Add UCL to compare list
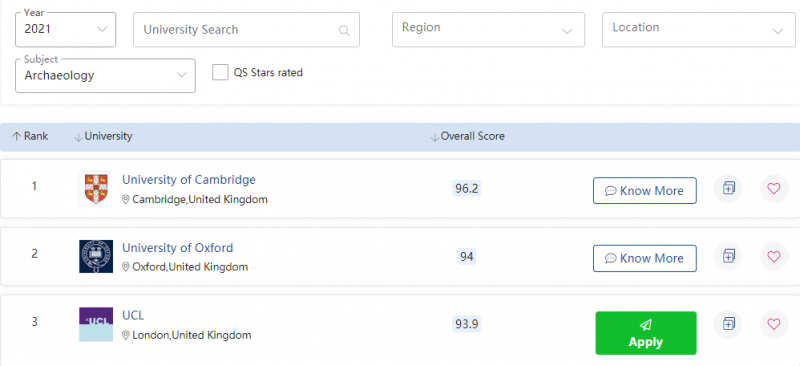 coord(728,324)
